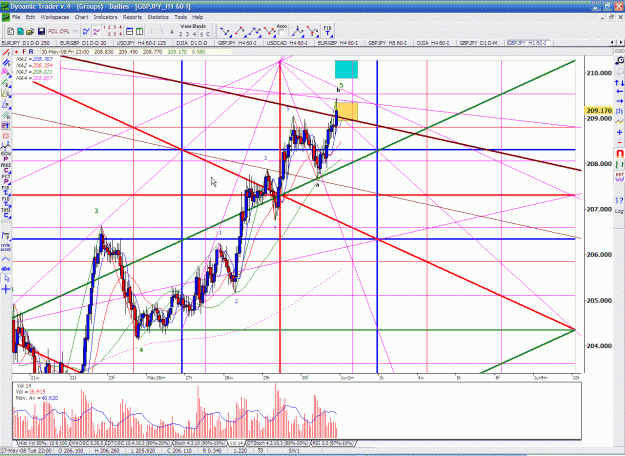
Task: Select the red trend line tool
Action: [x=6, y=53]
